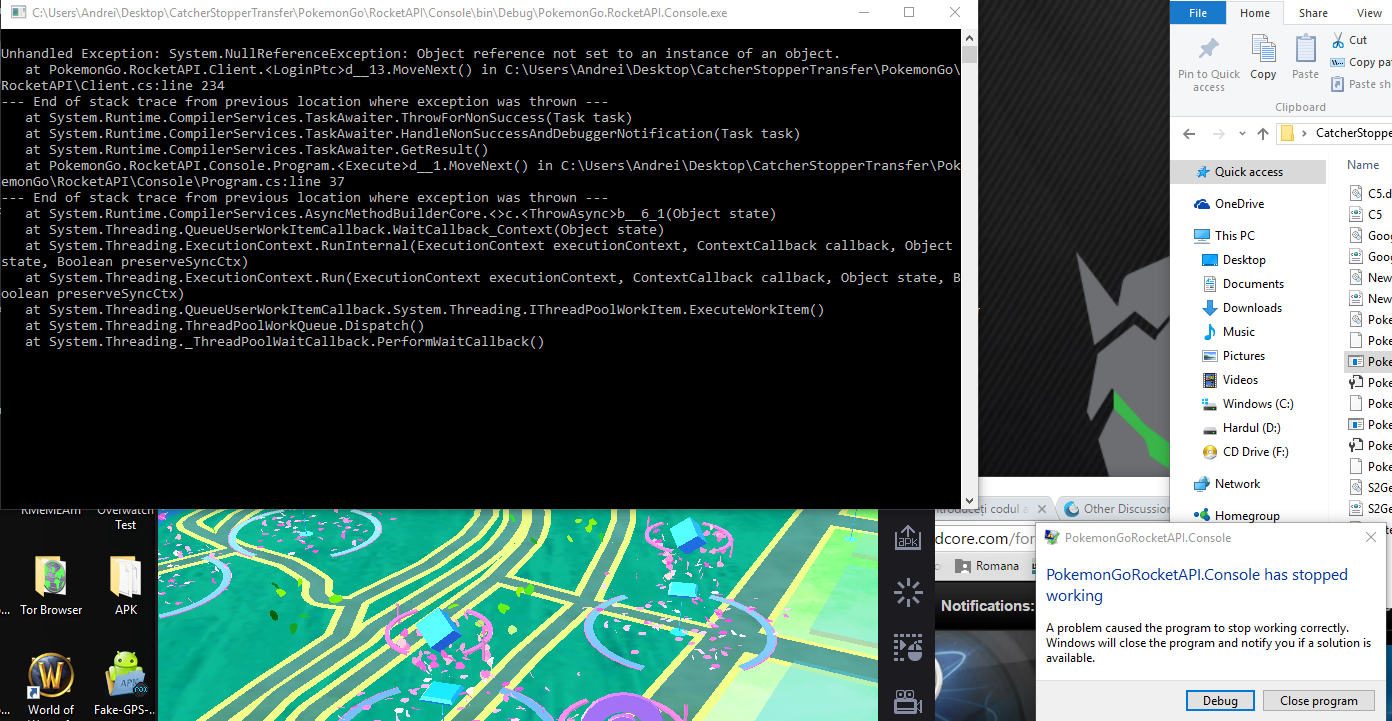Open Fake-GPS APK desktop file
This screenshot has height=721, width=1392.
(x=126, y=685)
